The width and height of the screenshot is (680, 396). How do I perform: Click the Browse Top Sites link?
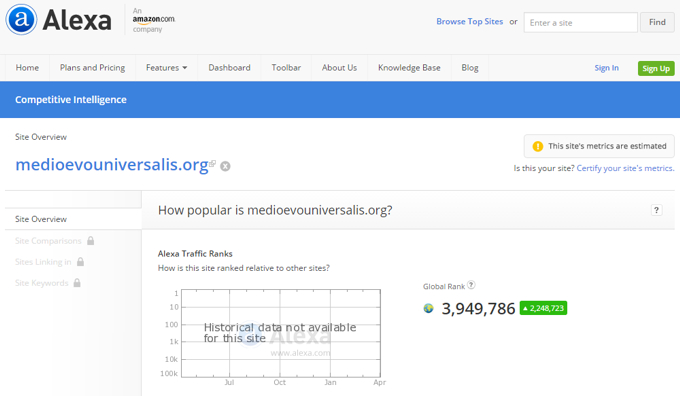(470, 21)
